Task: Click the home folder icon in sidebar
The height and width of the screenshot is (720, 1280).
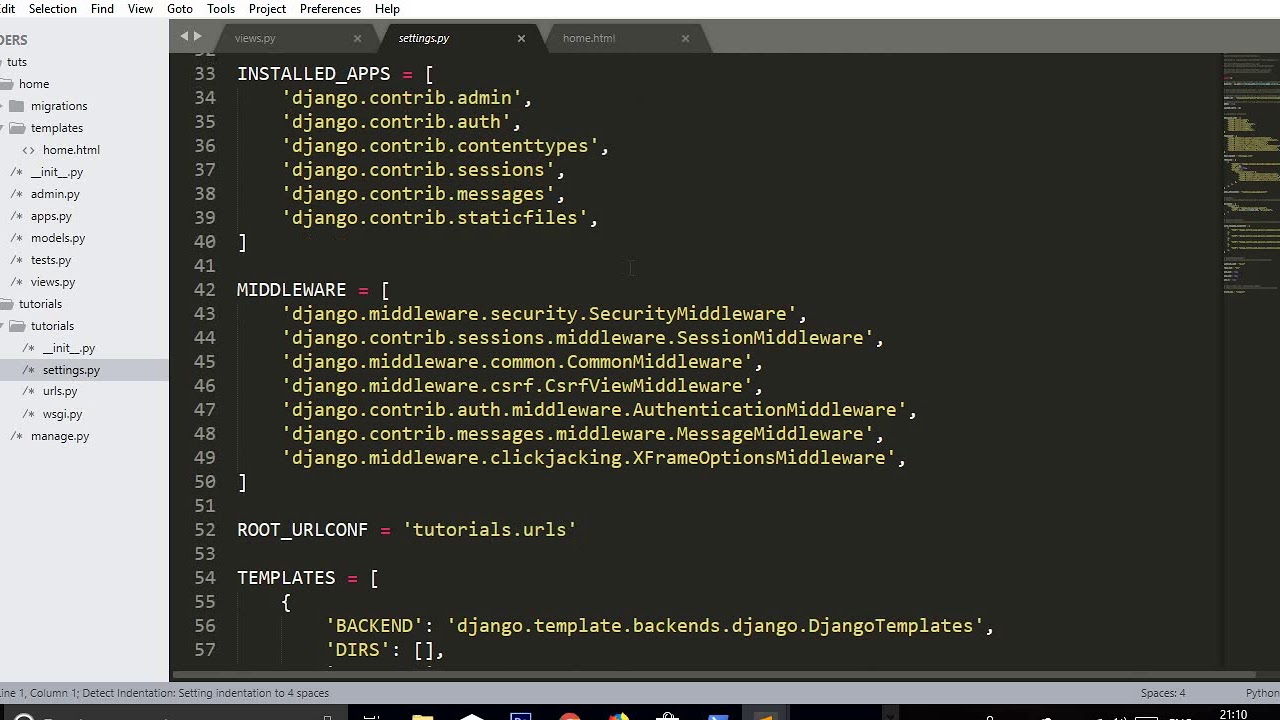Action: click(x=6, y=84)
